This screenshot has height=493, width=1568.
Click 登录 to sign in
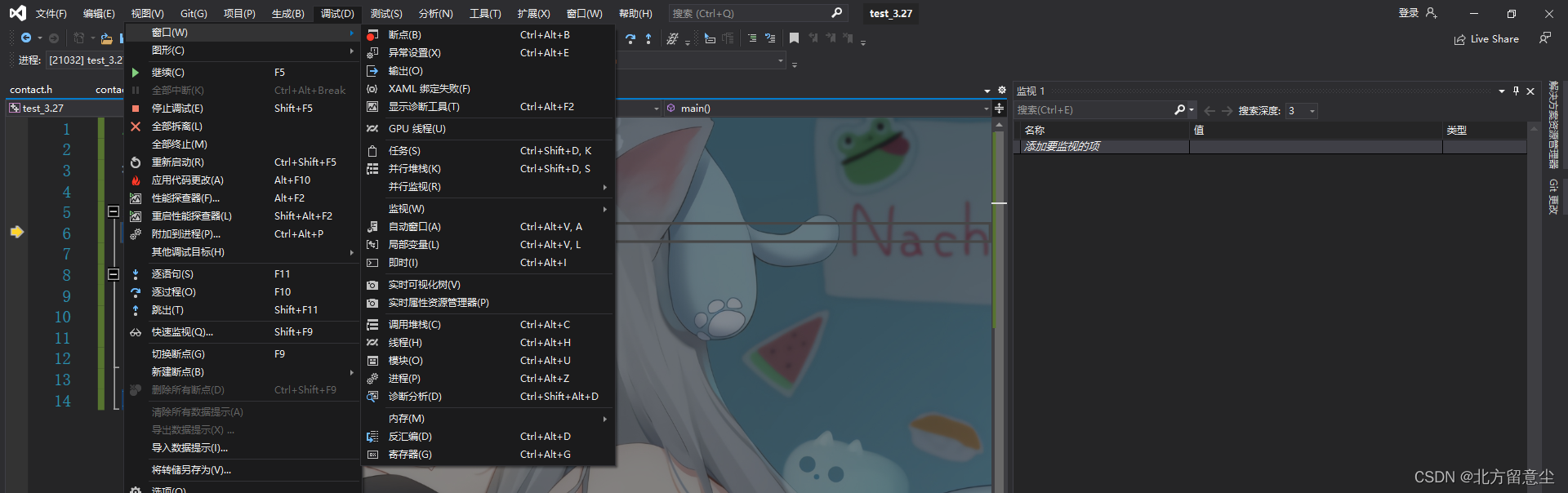click(x=1409, y=13)
